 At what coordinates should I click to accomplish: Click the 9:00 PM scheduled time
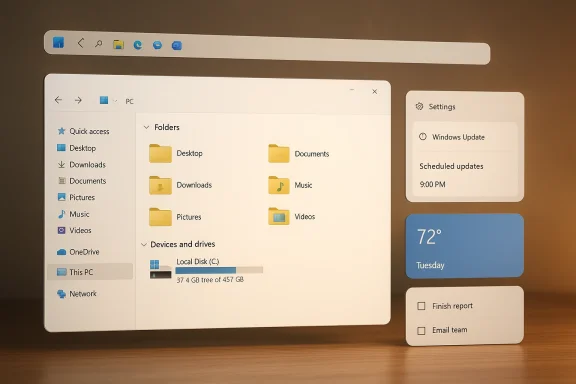coord(432,184)
